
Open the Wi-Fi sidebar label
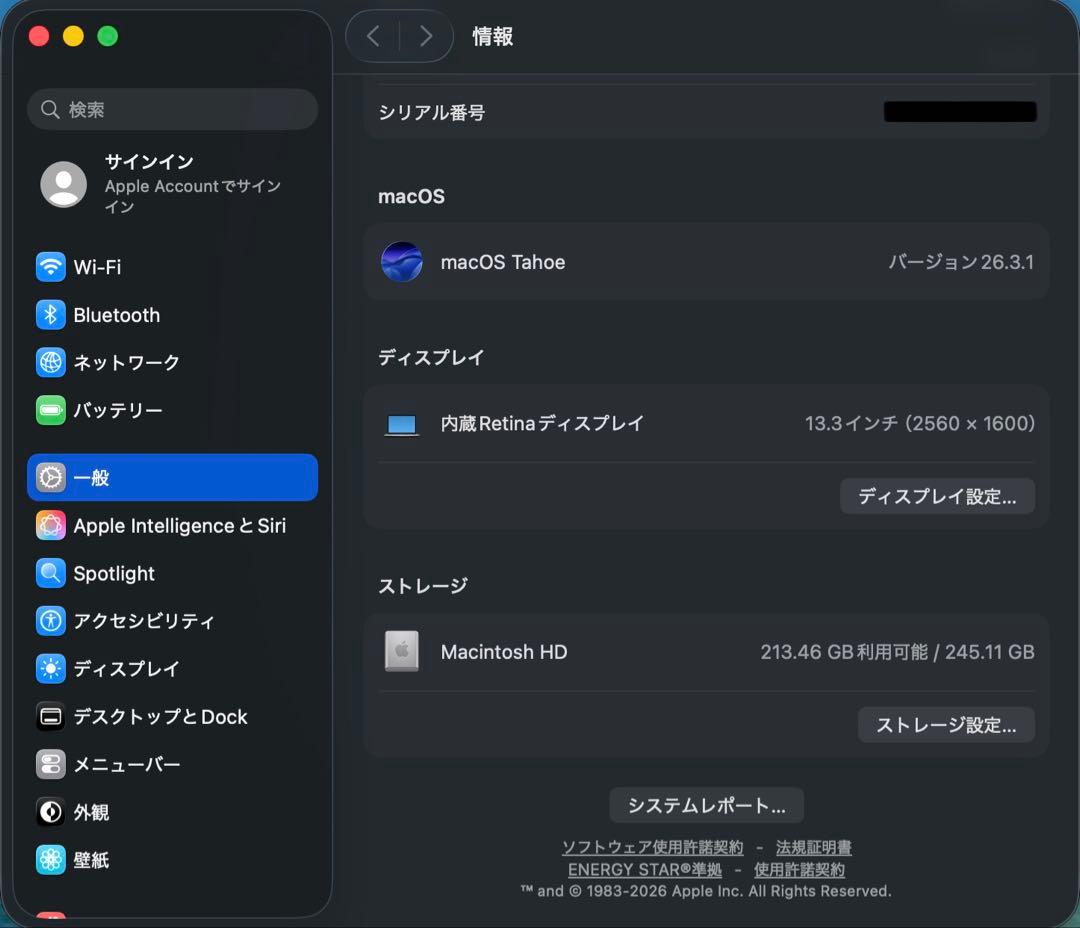pyautogui.click(x=97, y=267)
